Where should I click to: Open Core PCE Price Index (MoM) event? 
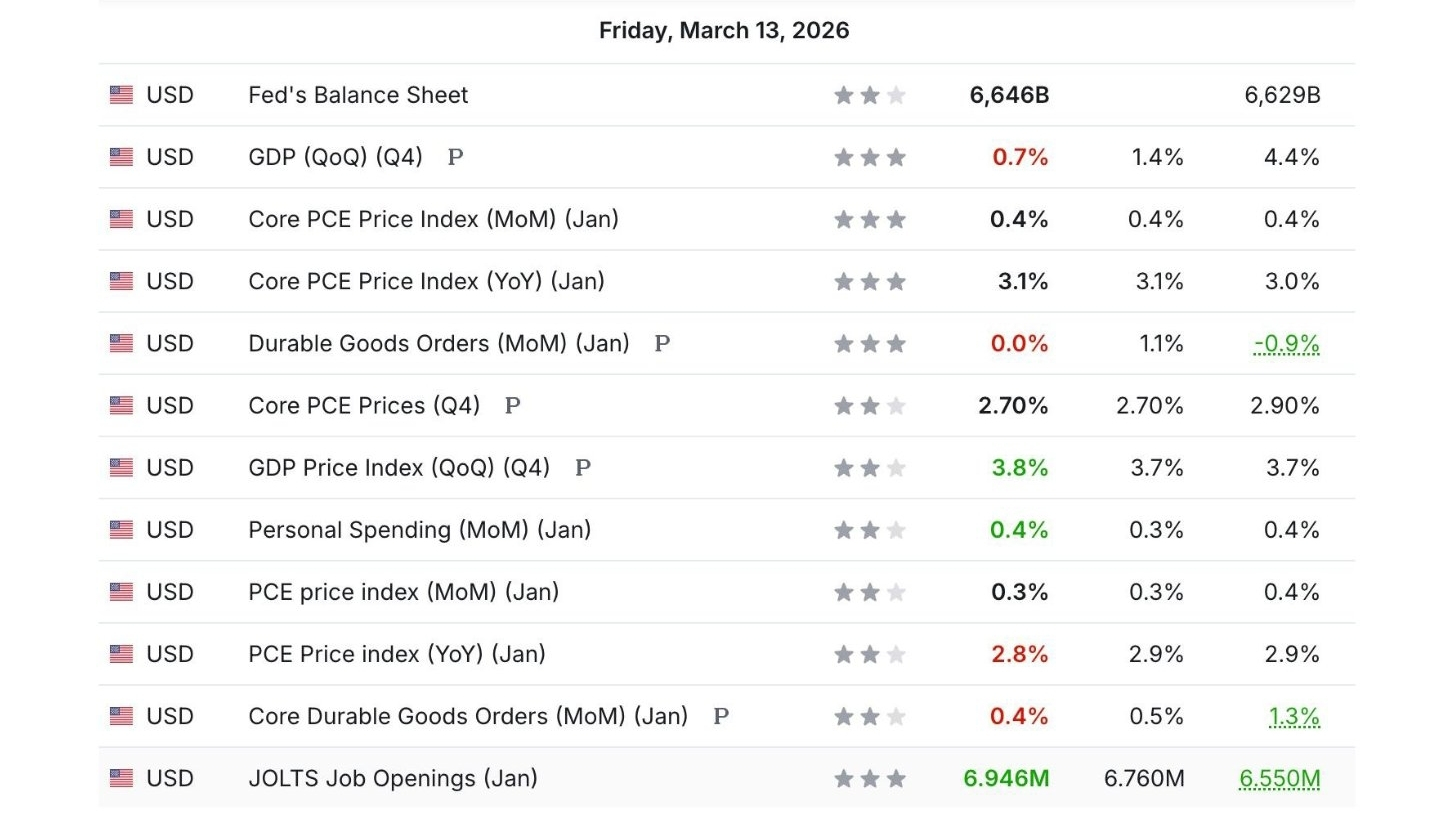click(x=433, y=219)
